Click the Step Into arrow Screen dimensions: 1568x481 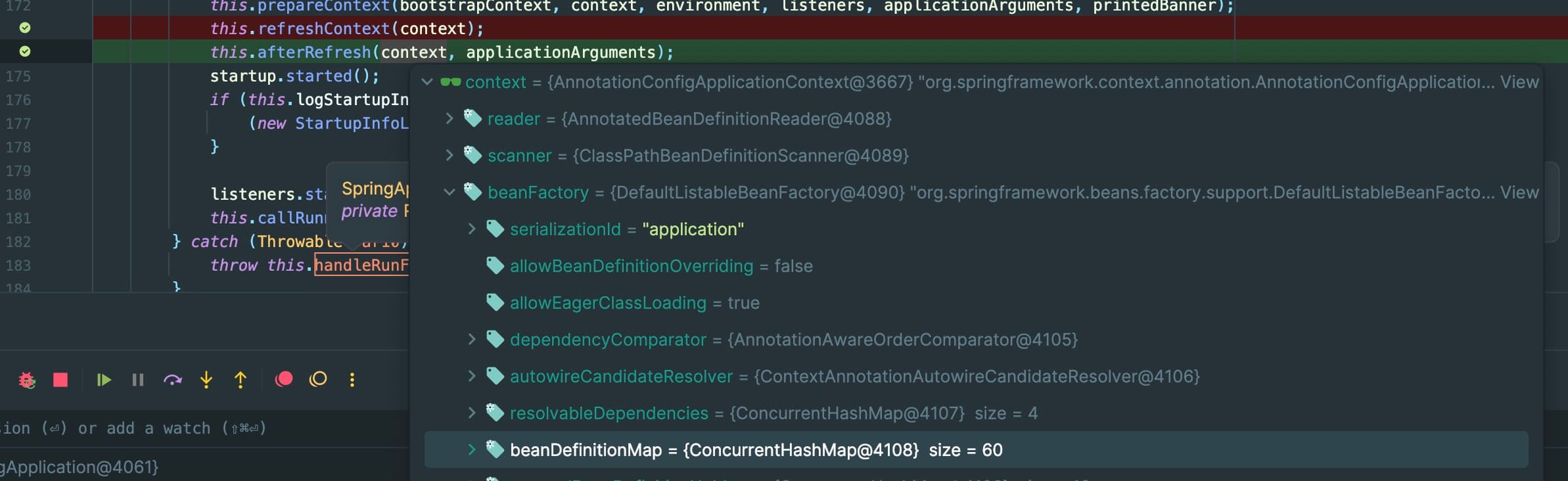(206, 380)
